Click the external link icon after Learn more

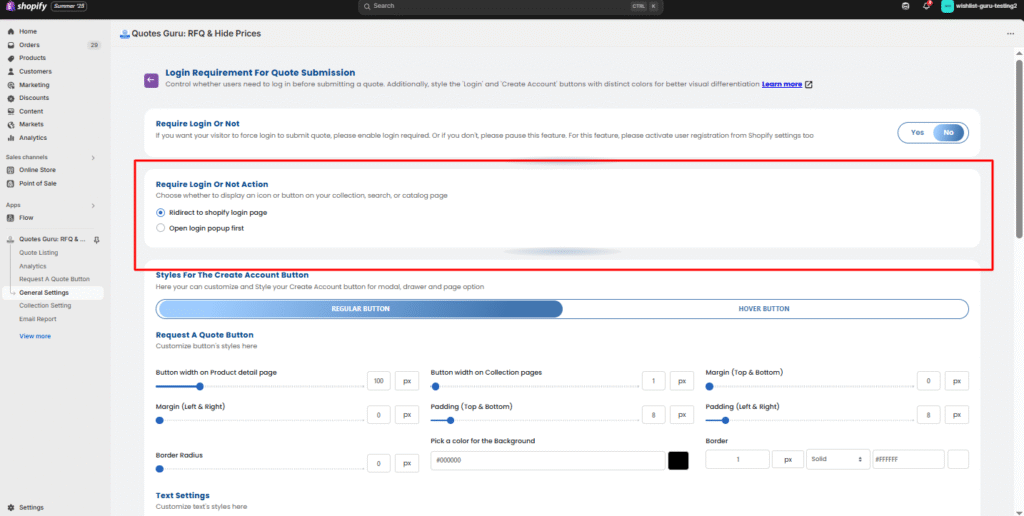pyautogui.click(x=809, y=85)
